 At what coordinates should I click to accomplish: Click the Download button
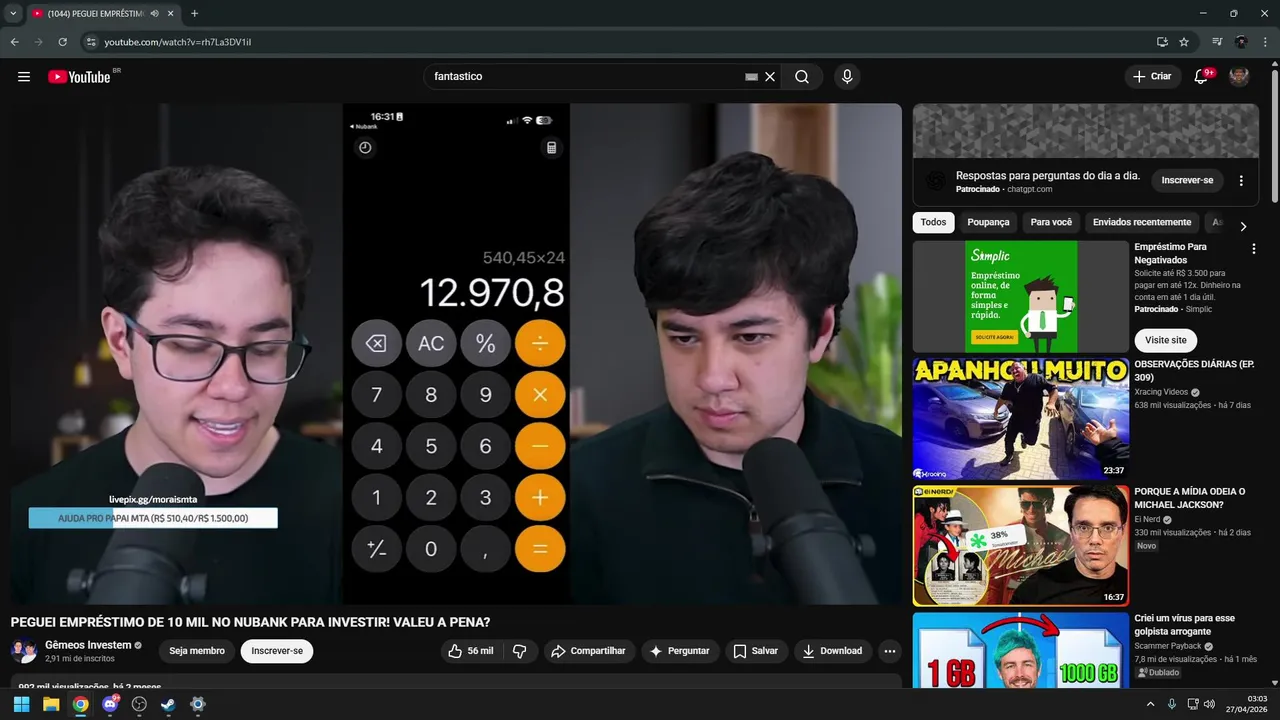click(832, 651)
